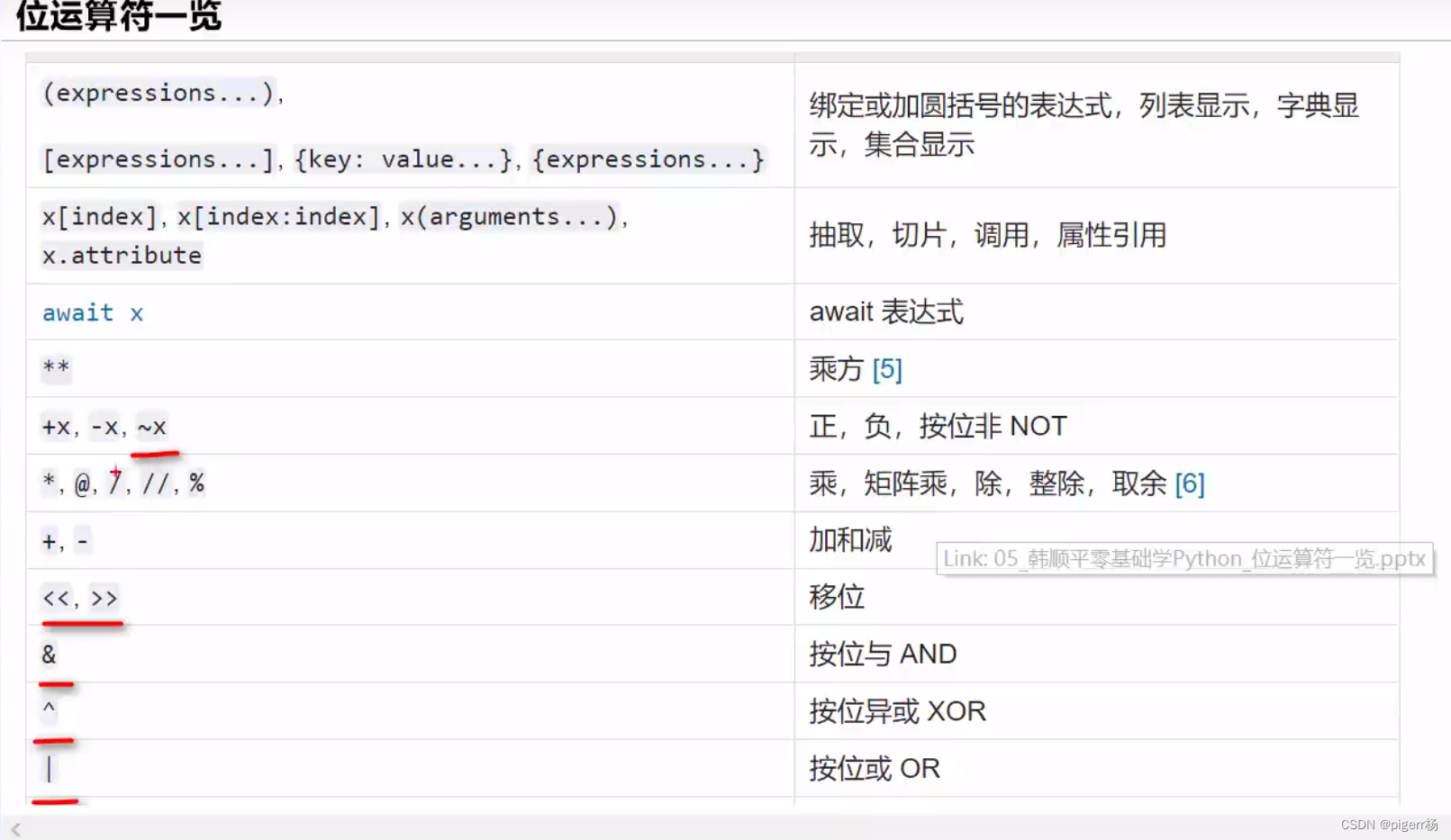Click the '+x' unary operator text
The height and width of the screenshot is (840, 1451).
56,427
